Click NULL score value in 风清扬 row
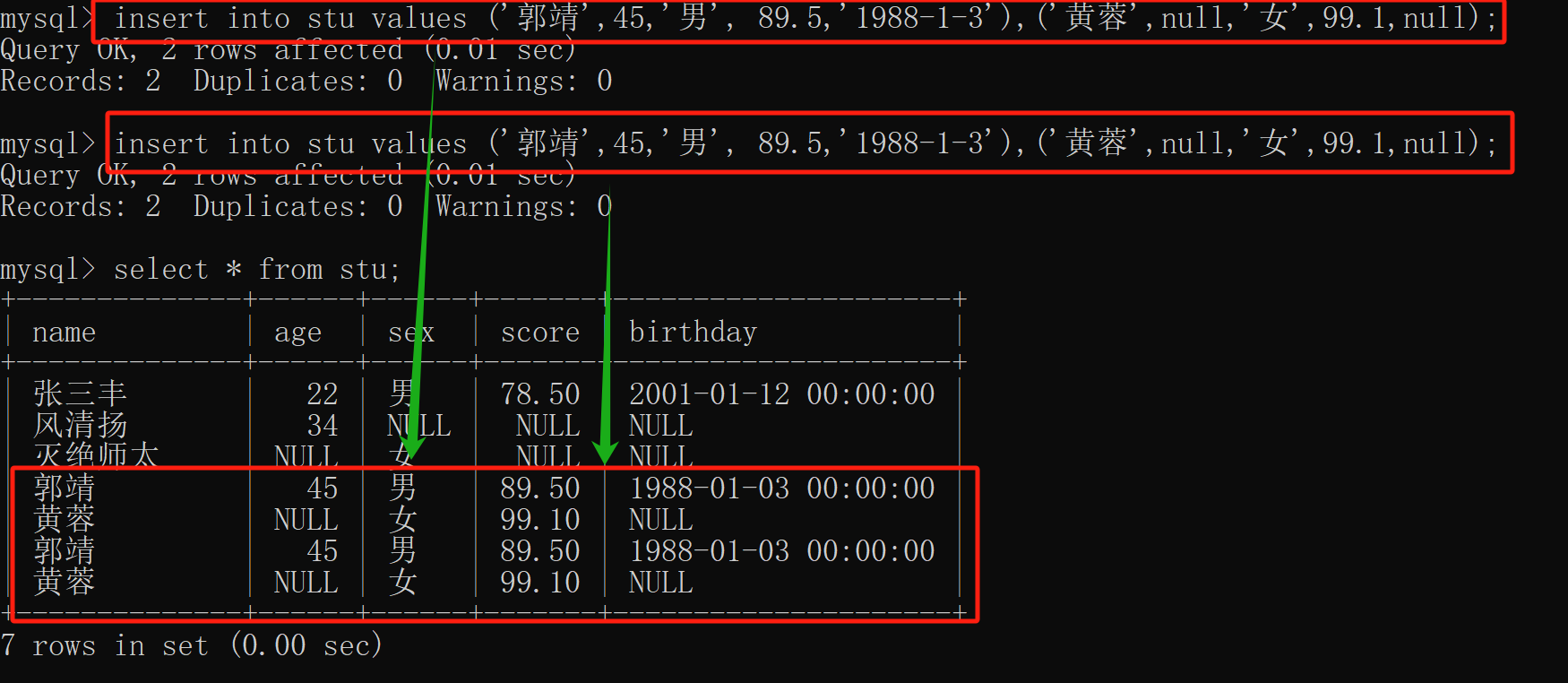This screenshot has width=1568, height=683. point(547,425)
